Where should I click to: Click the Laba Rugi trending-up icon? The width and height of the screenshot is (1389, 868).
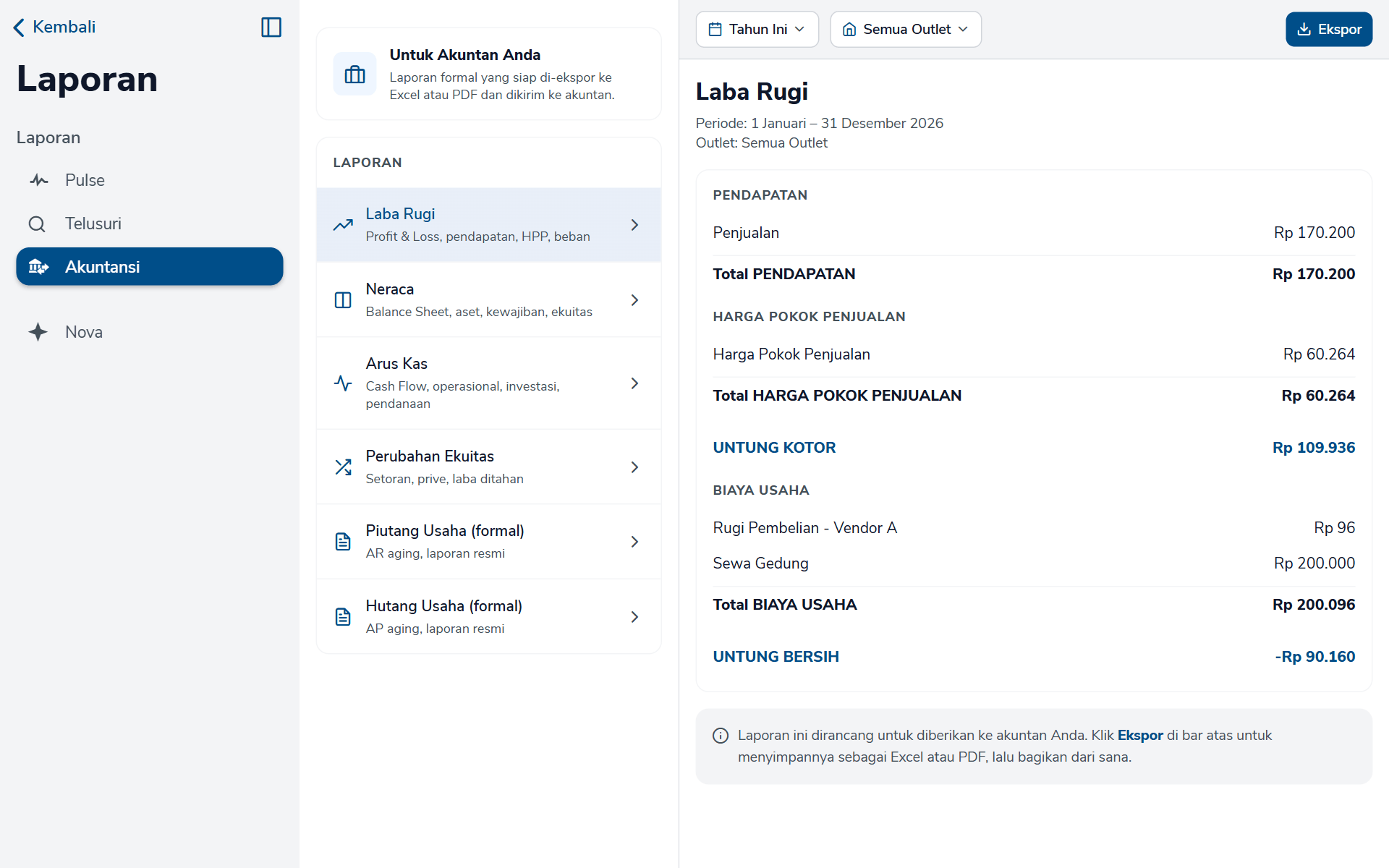343,225
